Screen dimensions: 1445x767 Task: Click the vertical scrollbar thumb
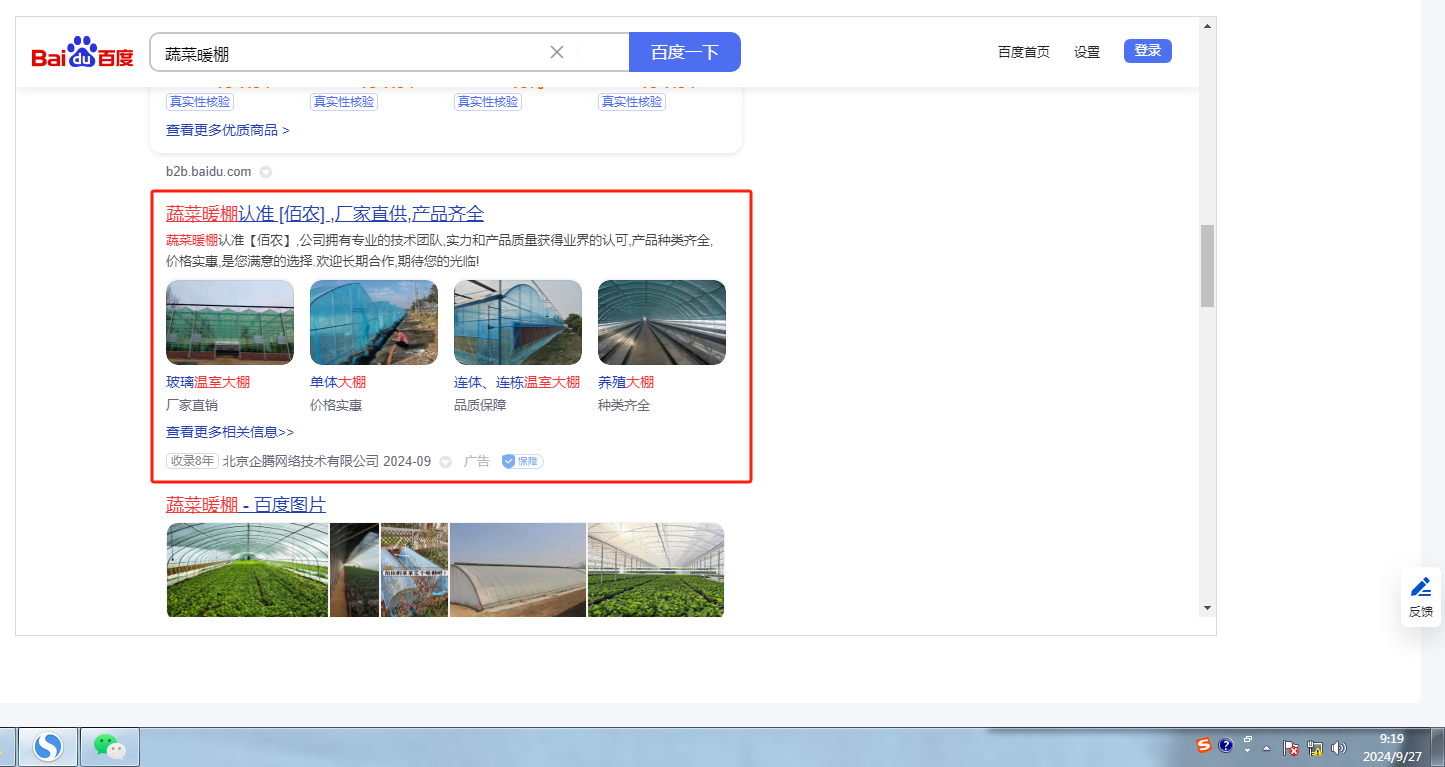(x=1208, y=266)
